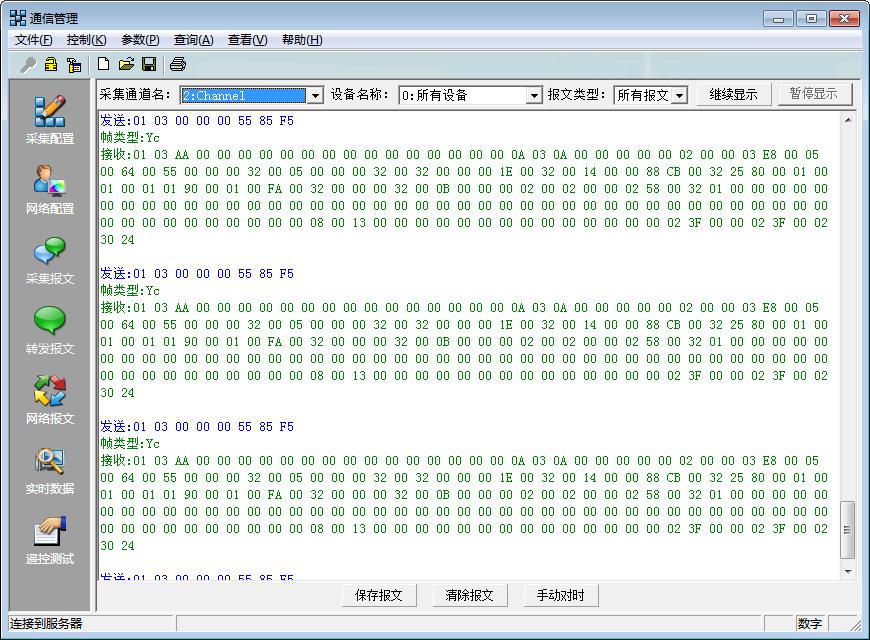Click the 继续显示 button
The height and width of the screenshot is (640, 870).
click(x=734, y=94)
